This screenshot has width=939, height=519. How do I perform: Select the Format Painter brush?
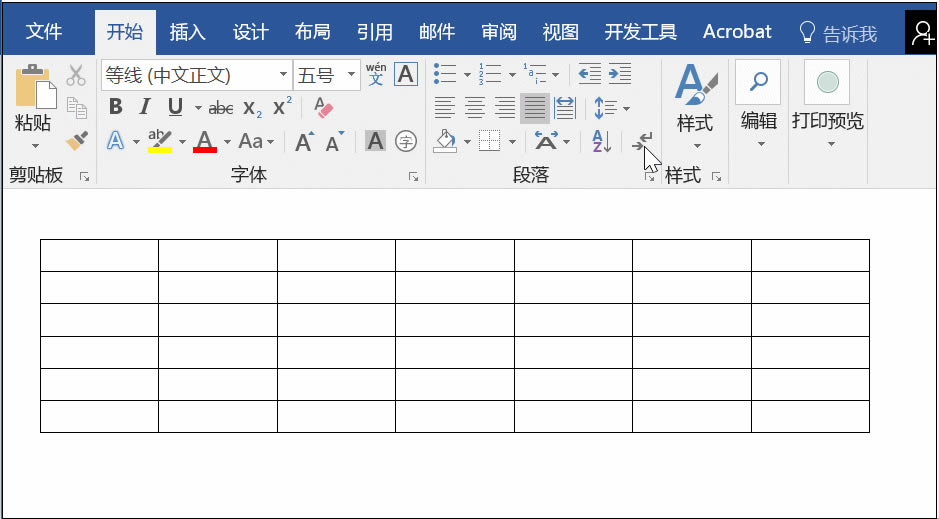pos(77,141)
